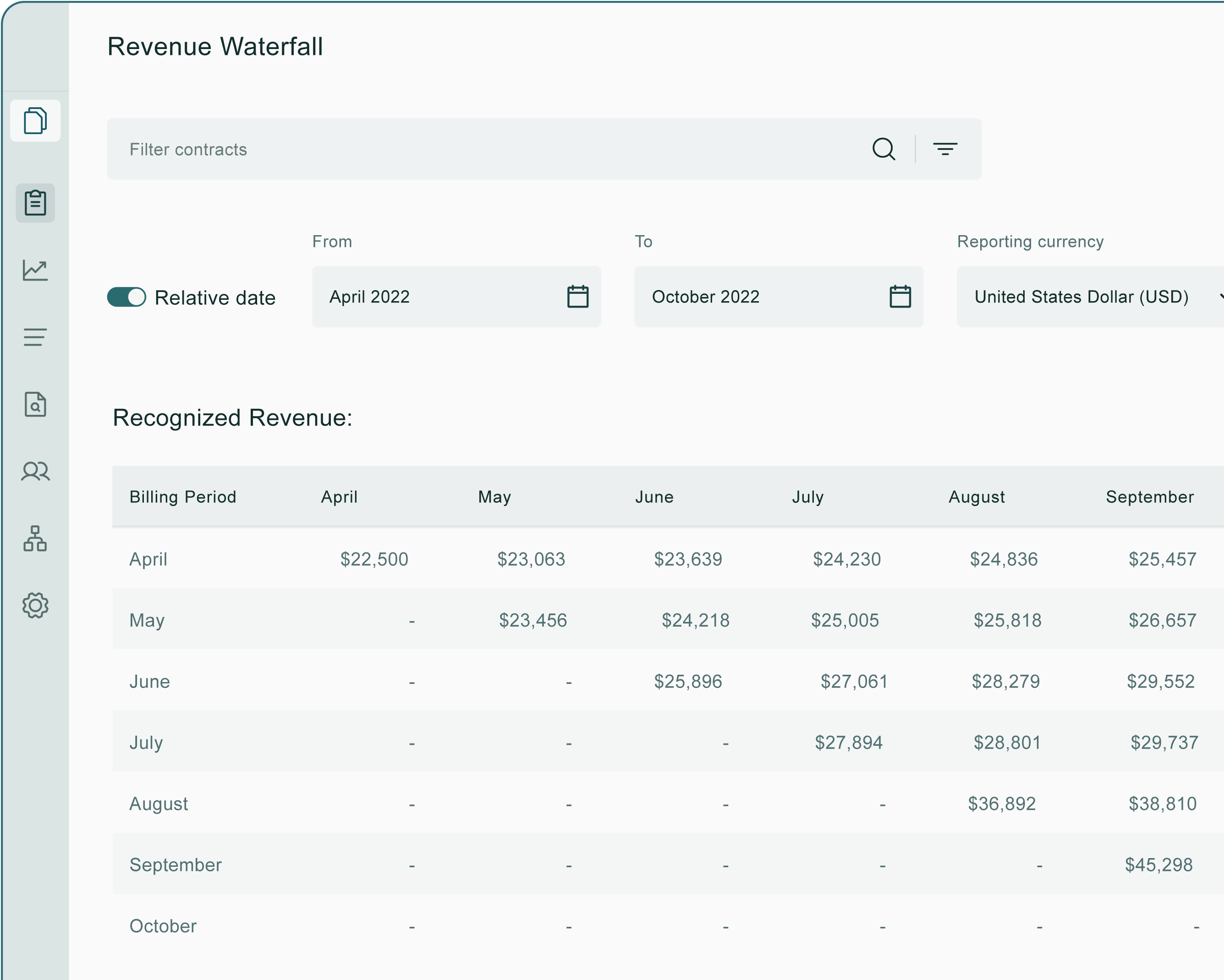The image size is (1224, 980).
Task: Toggle the Relative date switch
Action: (126, 297)
